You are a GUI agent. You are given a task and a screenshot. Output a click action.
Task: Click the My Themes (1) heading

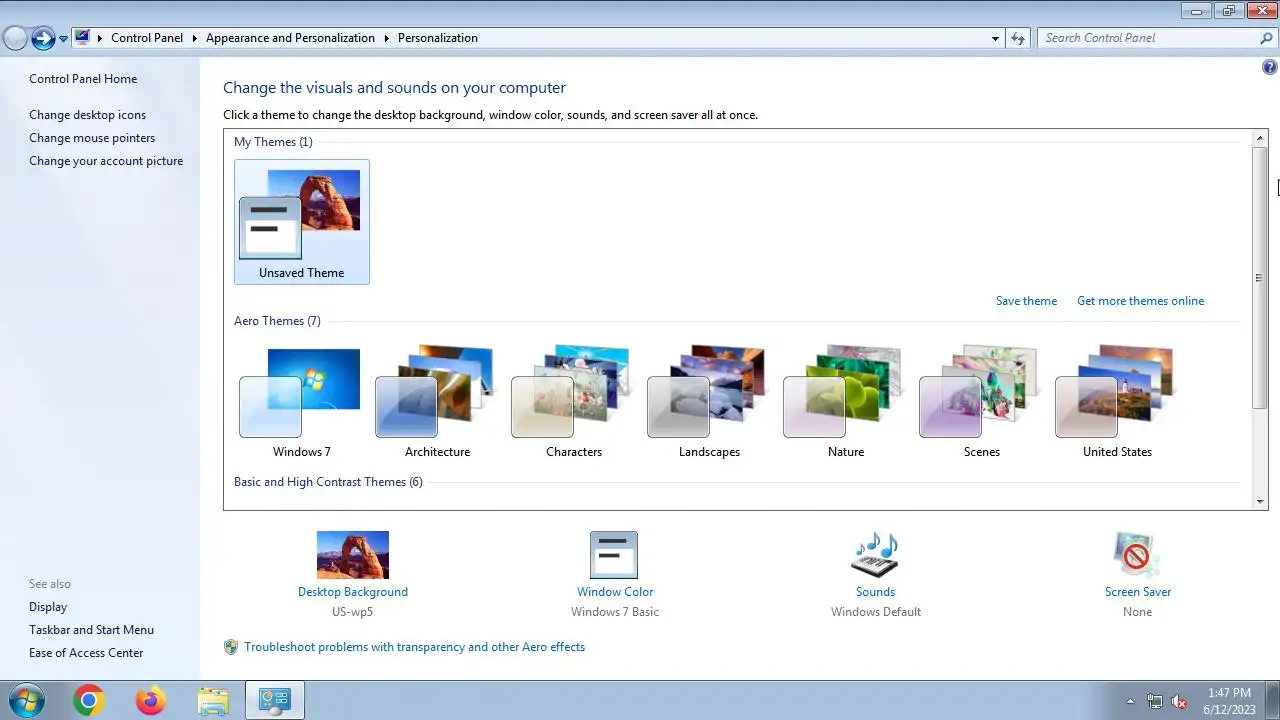pyautogui.click(x=273, y=142)
